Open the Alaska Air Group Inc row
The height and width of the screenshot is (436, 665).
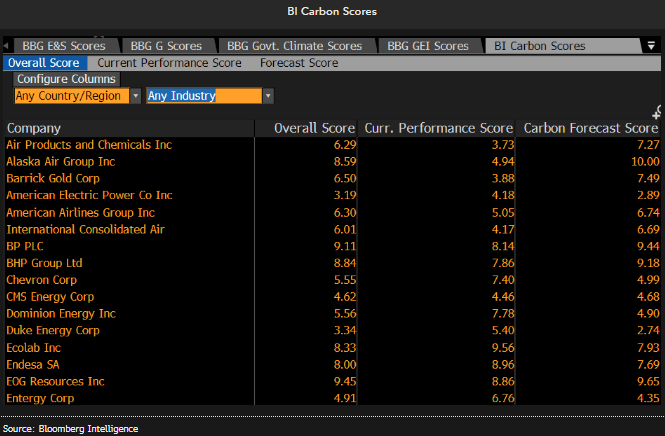click(61, 161)
